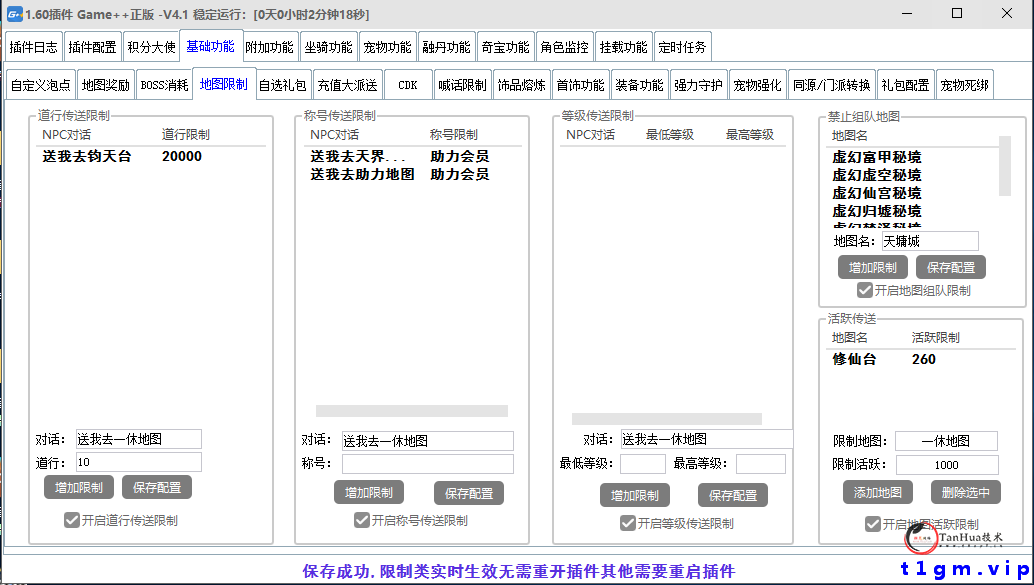
Task: Uncheck 开启地图组队限制
Action: 866,290
